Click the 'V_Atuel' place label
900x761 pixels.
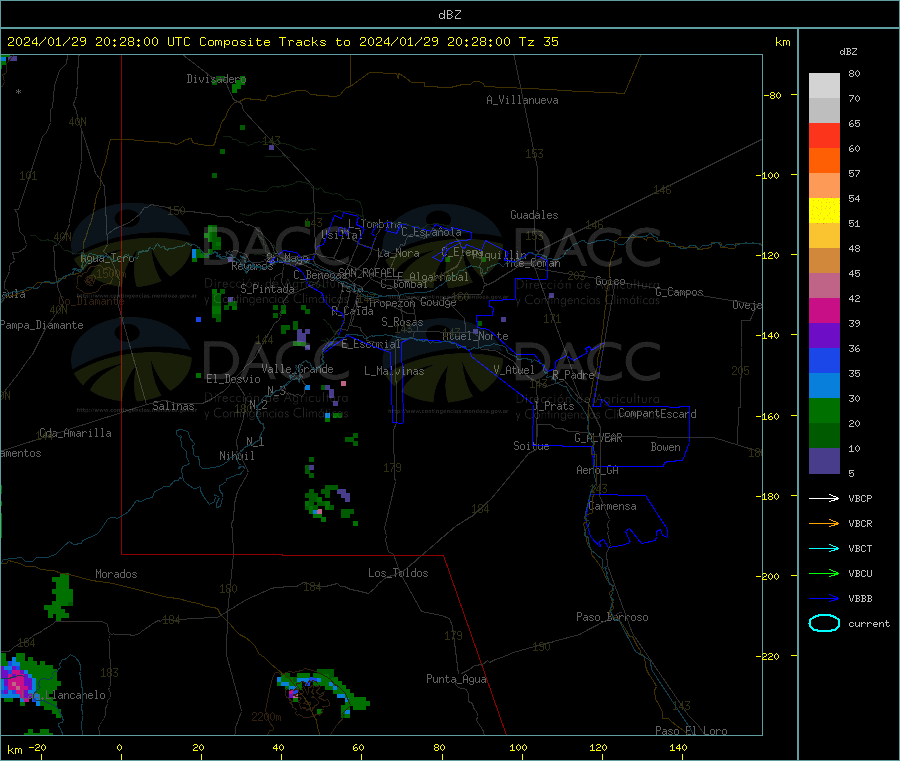pyautogui.click(x=514, y=371)
